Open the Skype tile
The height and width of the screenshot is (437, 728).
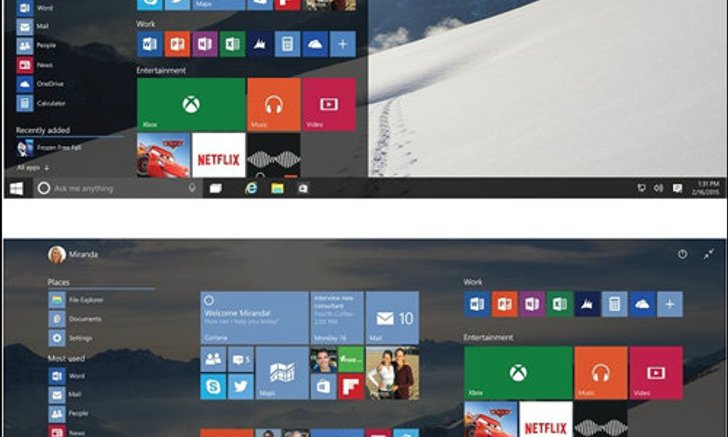click(x=213, y=386)
